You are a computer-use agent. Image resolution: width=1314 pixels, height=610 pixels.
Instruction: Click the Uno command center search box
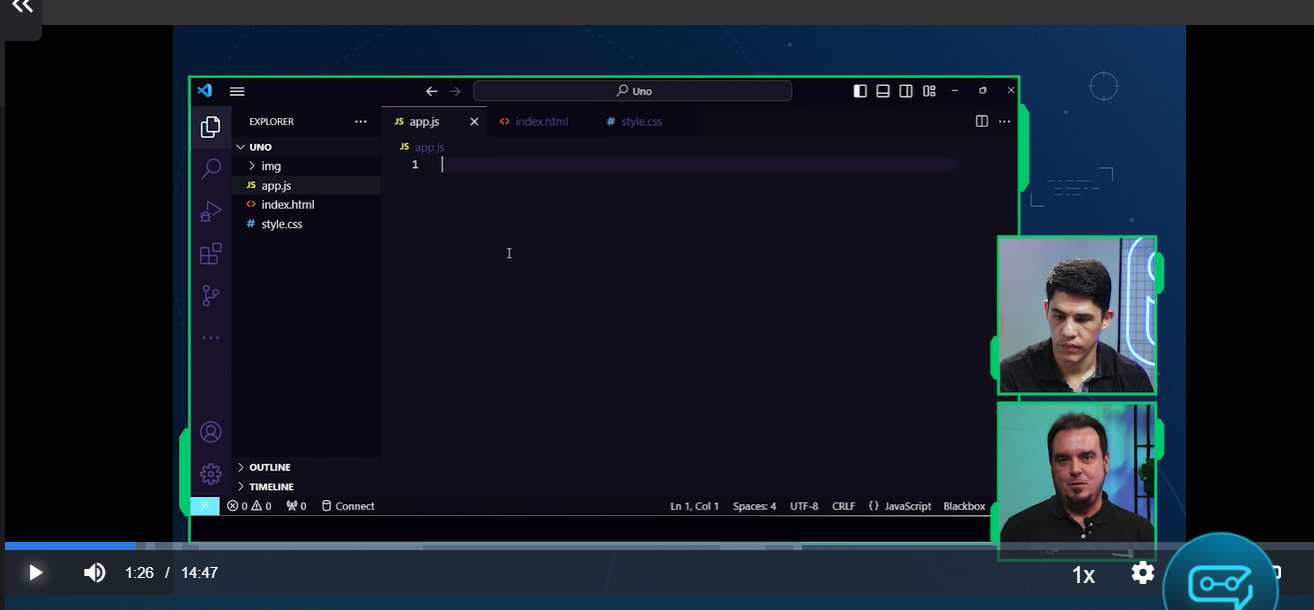coord(632,91)
